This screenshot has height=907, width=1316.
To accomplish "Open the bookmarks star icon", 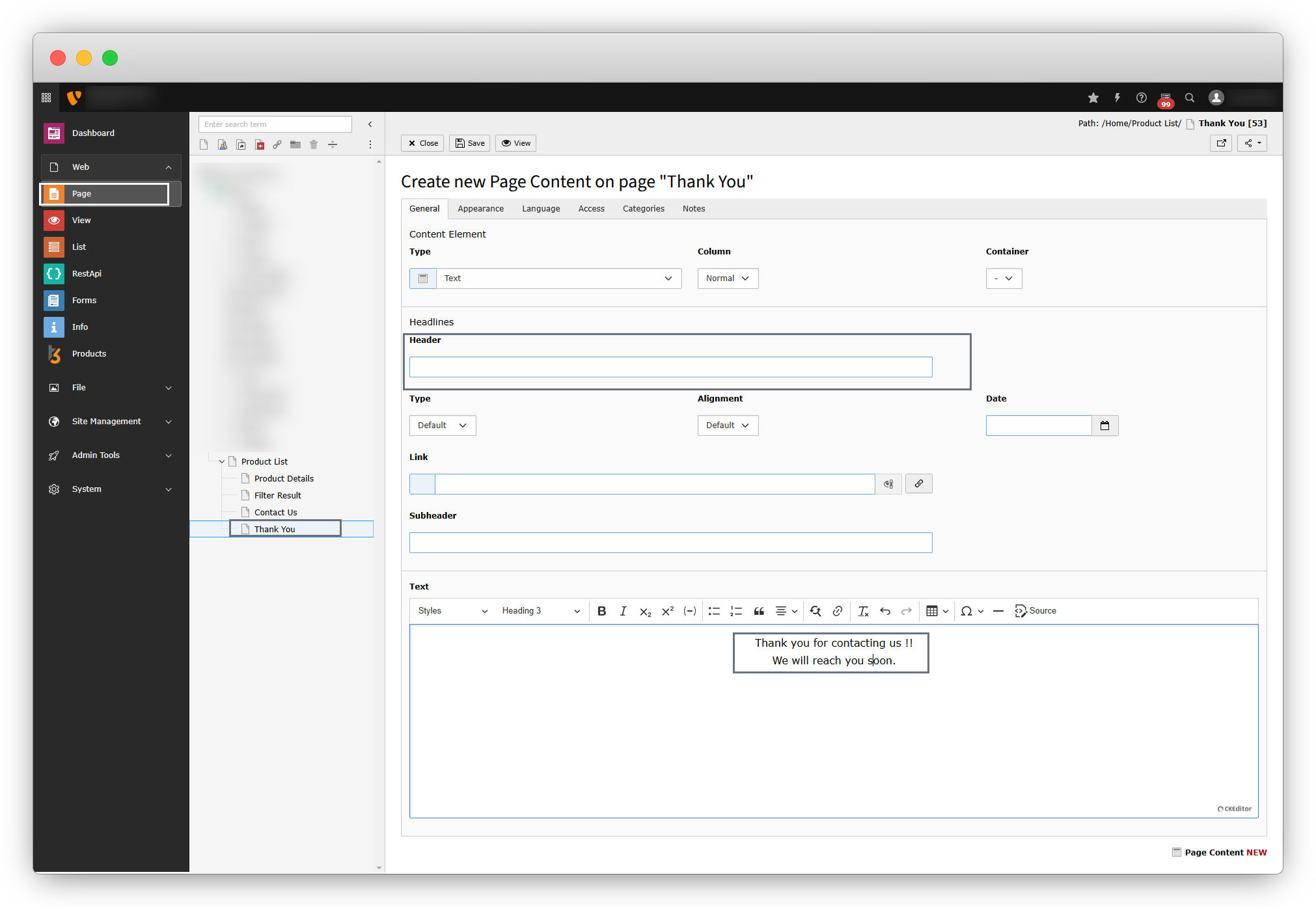I will [x=1093, y=98].
